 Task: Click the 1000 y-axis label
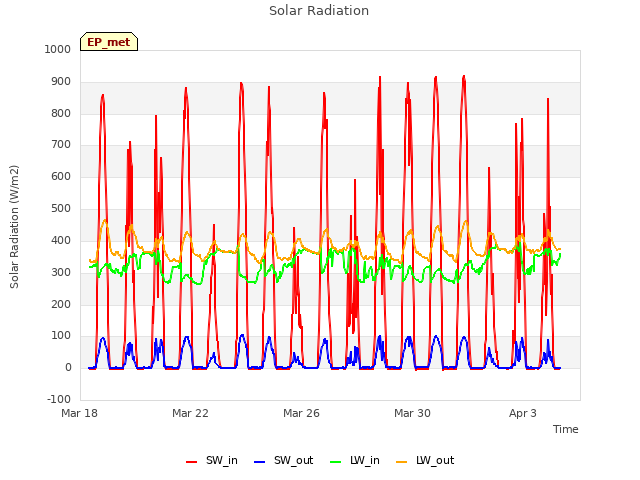(58, 49)
